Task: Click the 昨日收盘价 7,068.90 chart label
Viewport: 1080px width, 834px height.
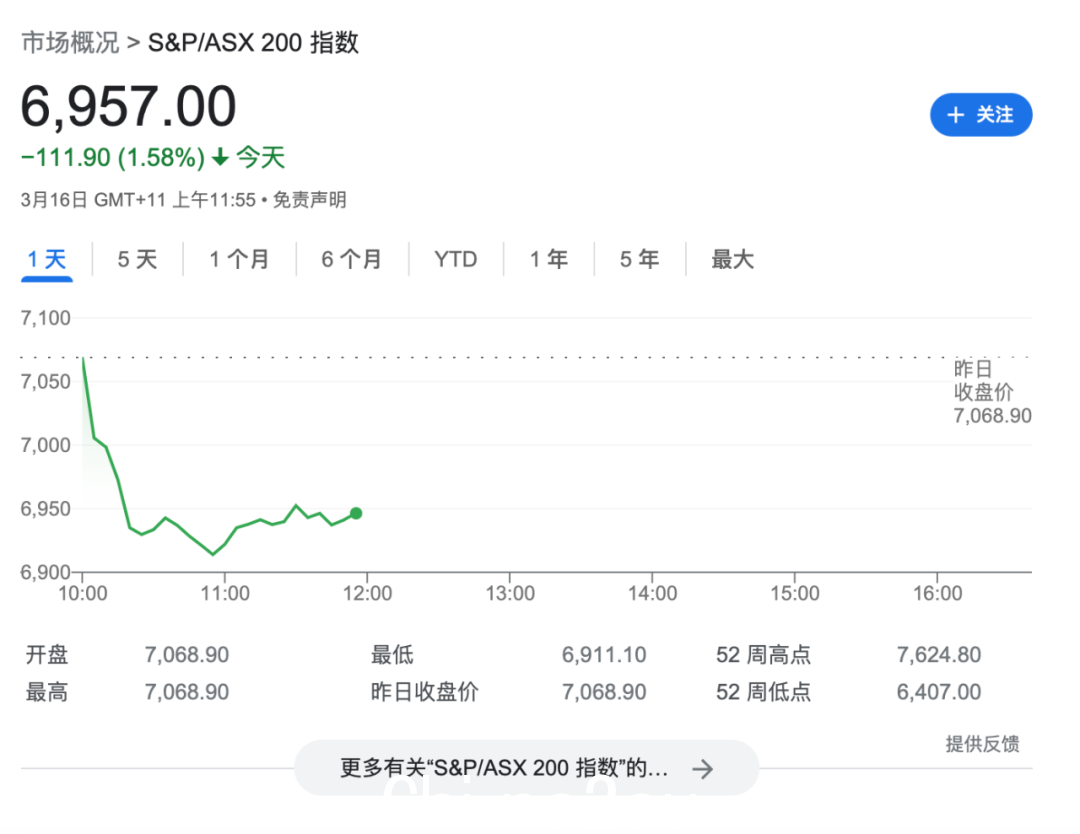Action: click(x=992, y=393)
